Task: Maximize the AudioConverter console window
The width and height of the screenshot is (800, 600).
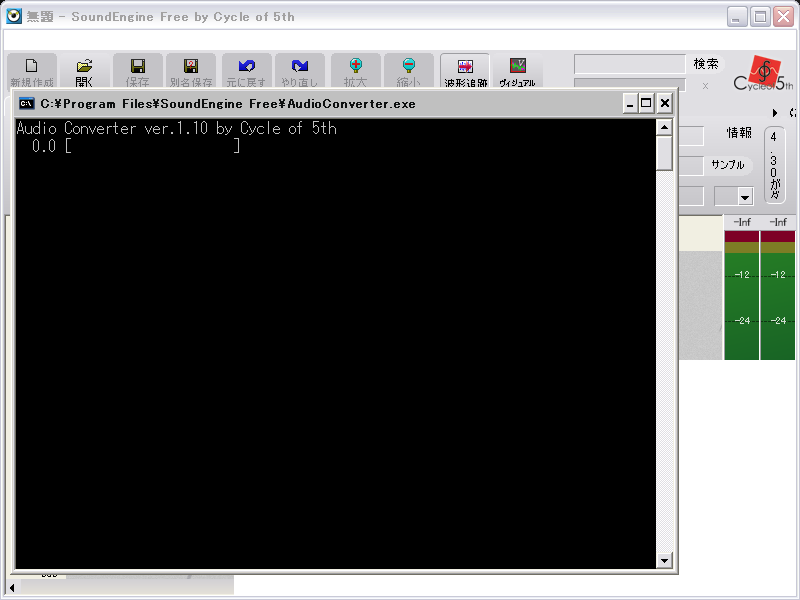Action: [646, 104]
